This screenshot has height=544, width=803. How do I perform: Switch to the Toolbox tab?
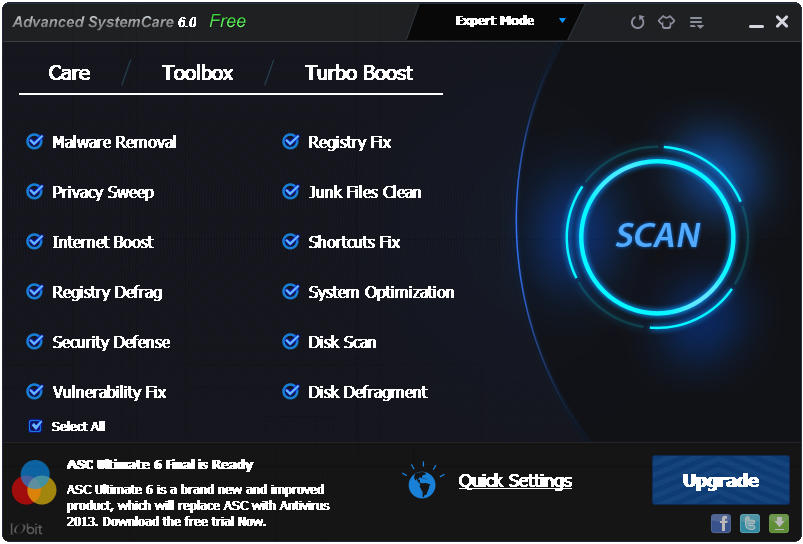(x=197, y=73)
